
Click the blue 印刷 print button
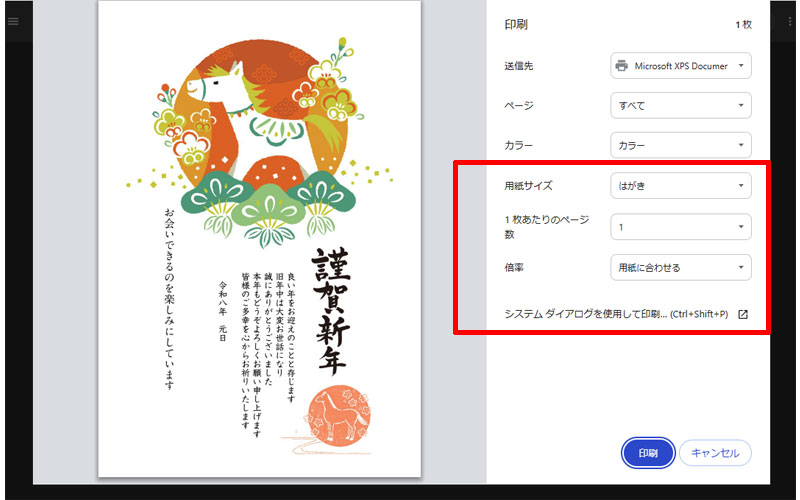point(648,453)
